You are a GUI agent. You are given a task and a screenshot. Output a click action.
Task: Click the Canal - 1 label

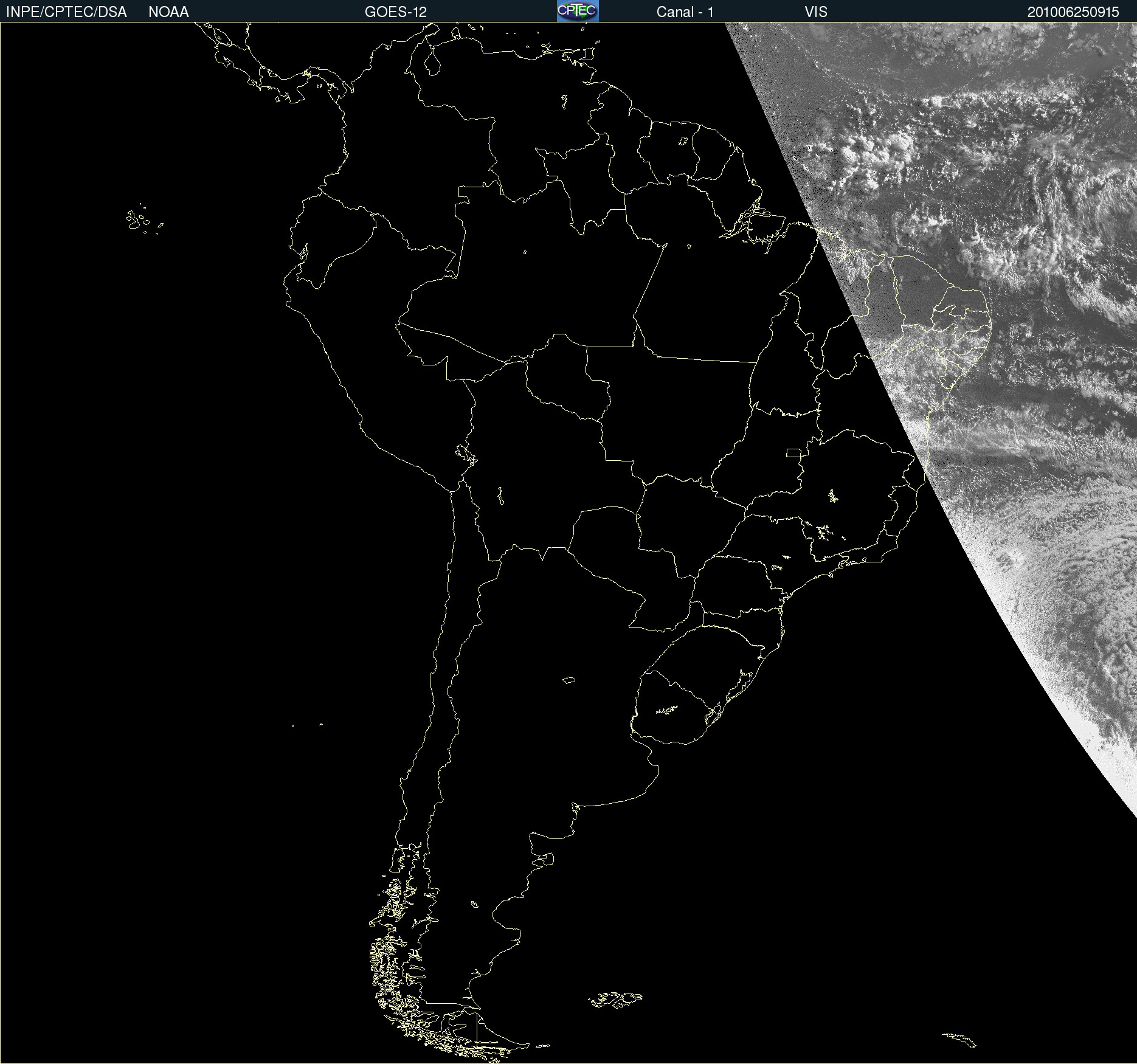pyautogui.click(x=685, y=12)
